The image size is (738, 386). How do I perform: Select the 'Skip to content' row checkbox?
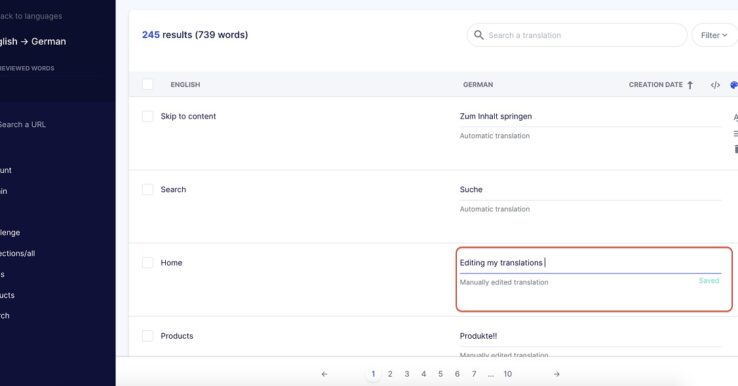(x=147, y=116)
